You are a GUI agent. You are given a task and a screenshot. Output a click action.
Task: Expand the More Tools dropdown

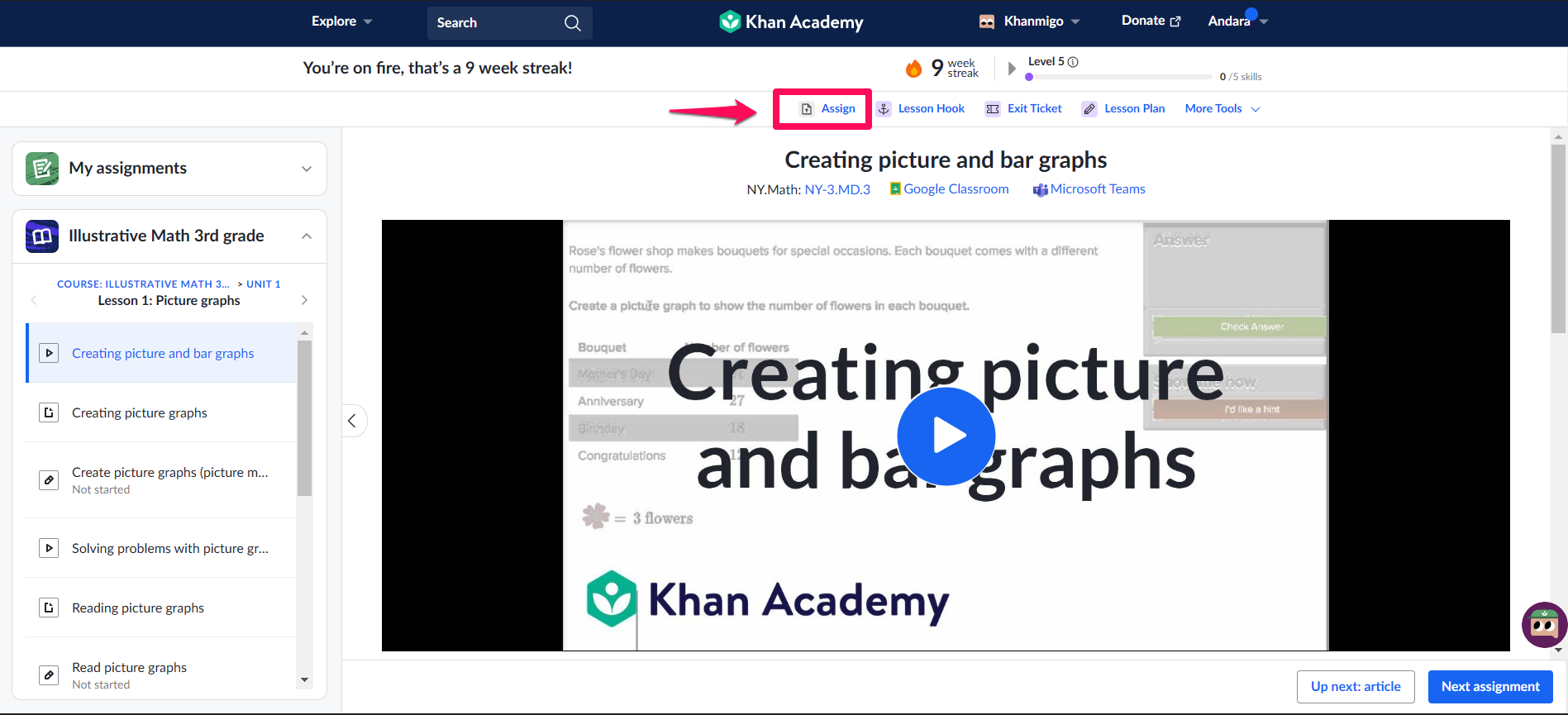[1222, 109]
